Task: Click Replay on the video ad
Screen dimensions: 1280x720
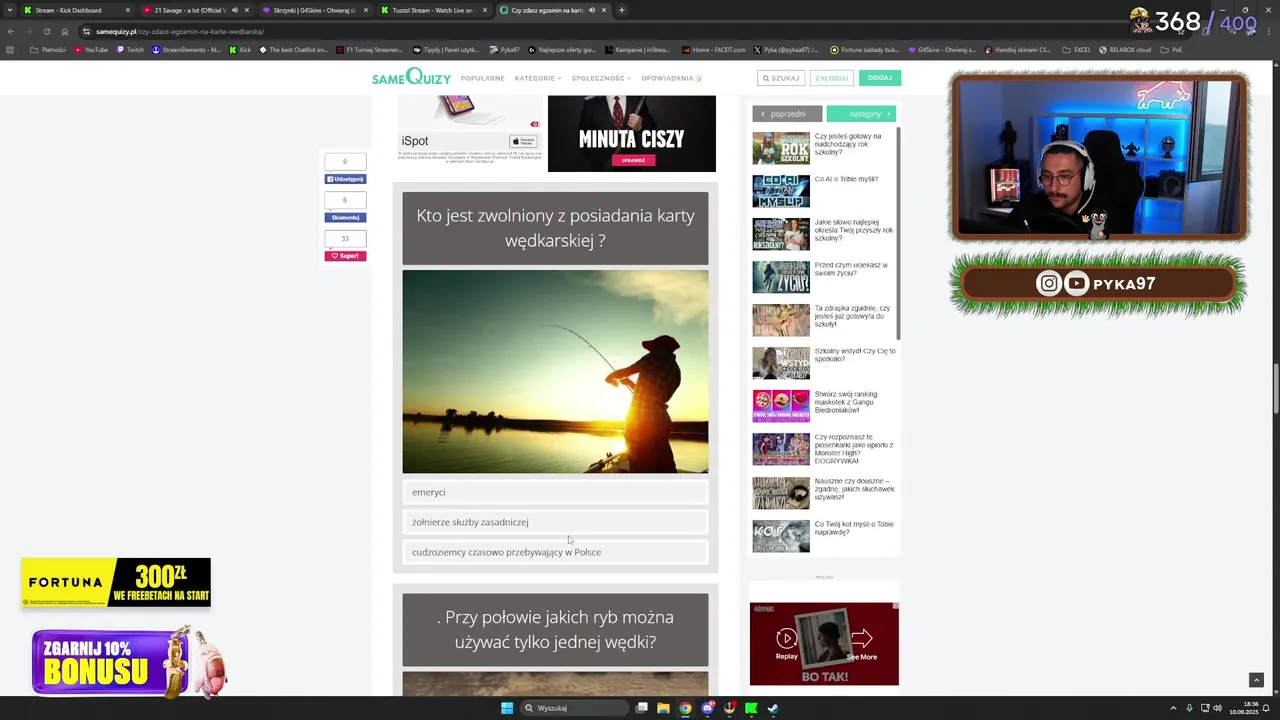Action: 787,645
